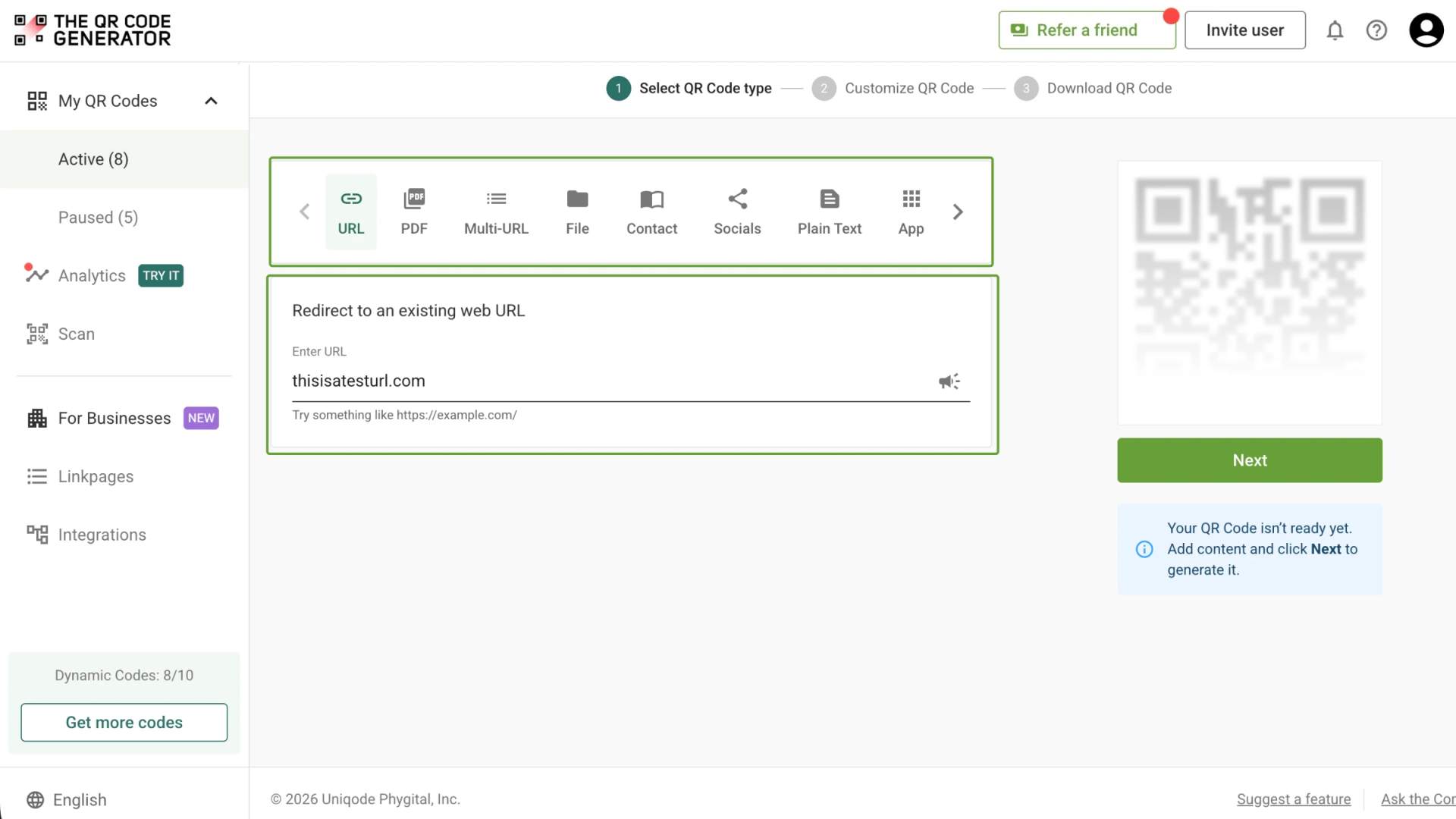The height and width of the screenshot is (819, 1456).
Task: Open Linkpages in the sidebar
Action: (80, 476)
